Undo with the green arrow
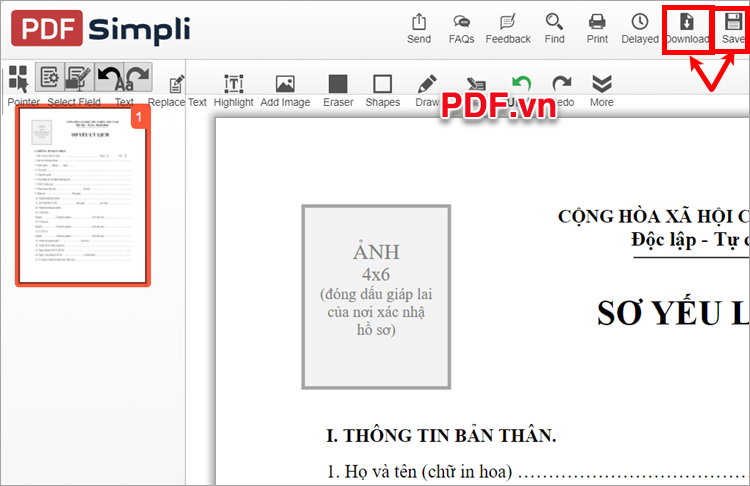Viewport: 750px width, 486px height. pyautogui.click(x=521, y=83)
